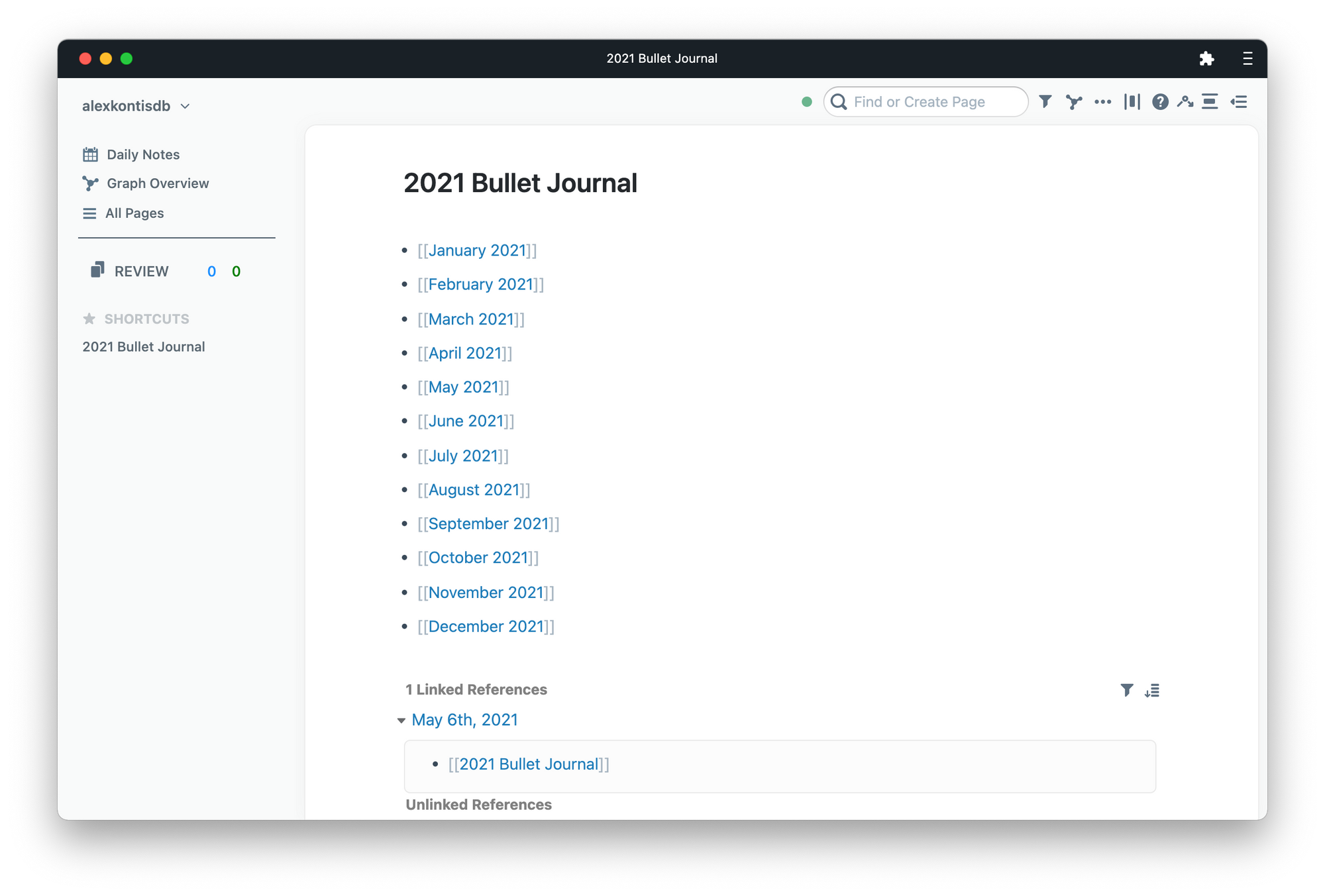Open the extensions puzzle icon
Screen dimensions: 1325x896
pos(1206,58)
